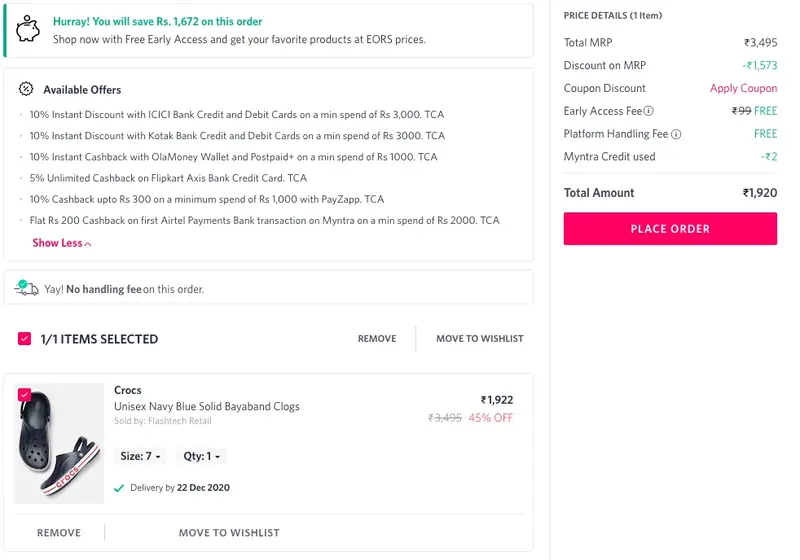
Task: Click Move to Wishlist in selection header
Action: [x=479, y=339]
